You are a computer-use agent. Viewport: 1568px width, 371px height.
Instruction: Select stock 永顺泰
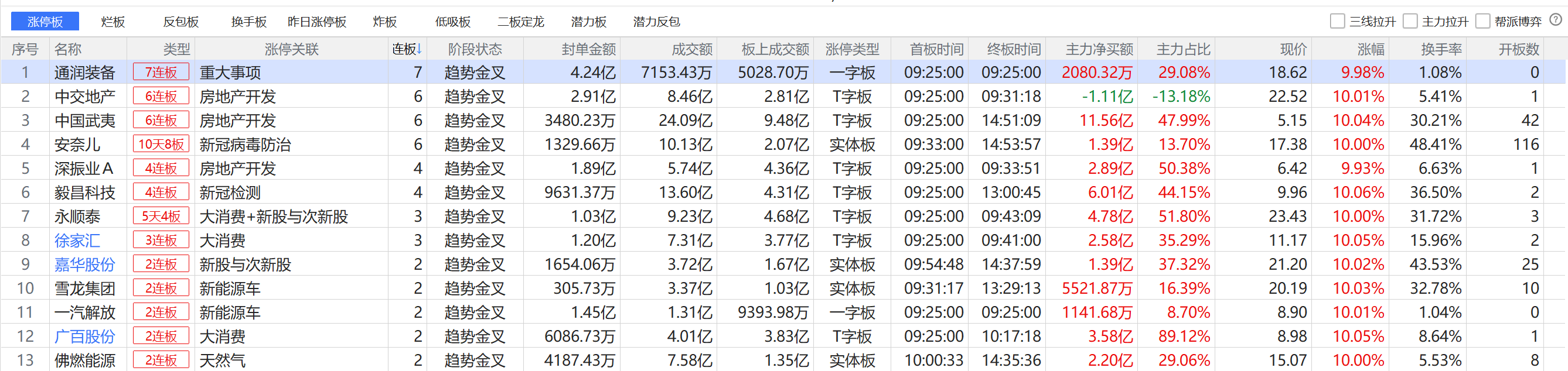77,217
